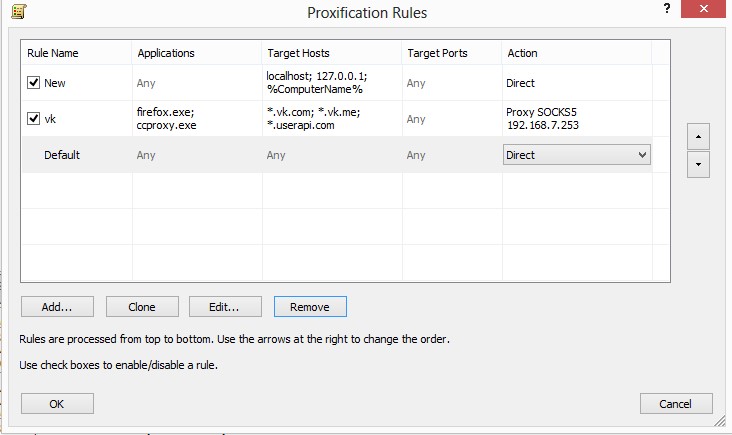Click the application icon in title bar
Screen dimensions: 732x435
click(14, 12)
